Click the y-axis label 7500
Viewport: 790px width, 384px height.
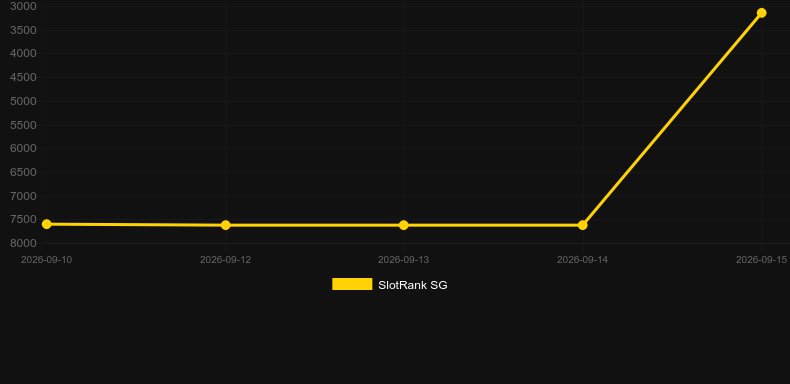[x=23, y=219]
